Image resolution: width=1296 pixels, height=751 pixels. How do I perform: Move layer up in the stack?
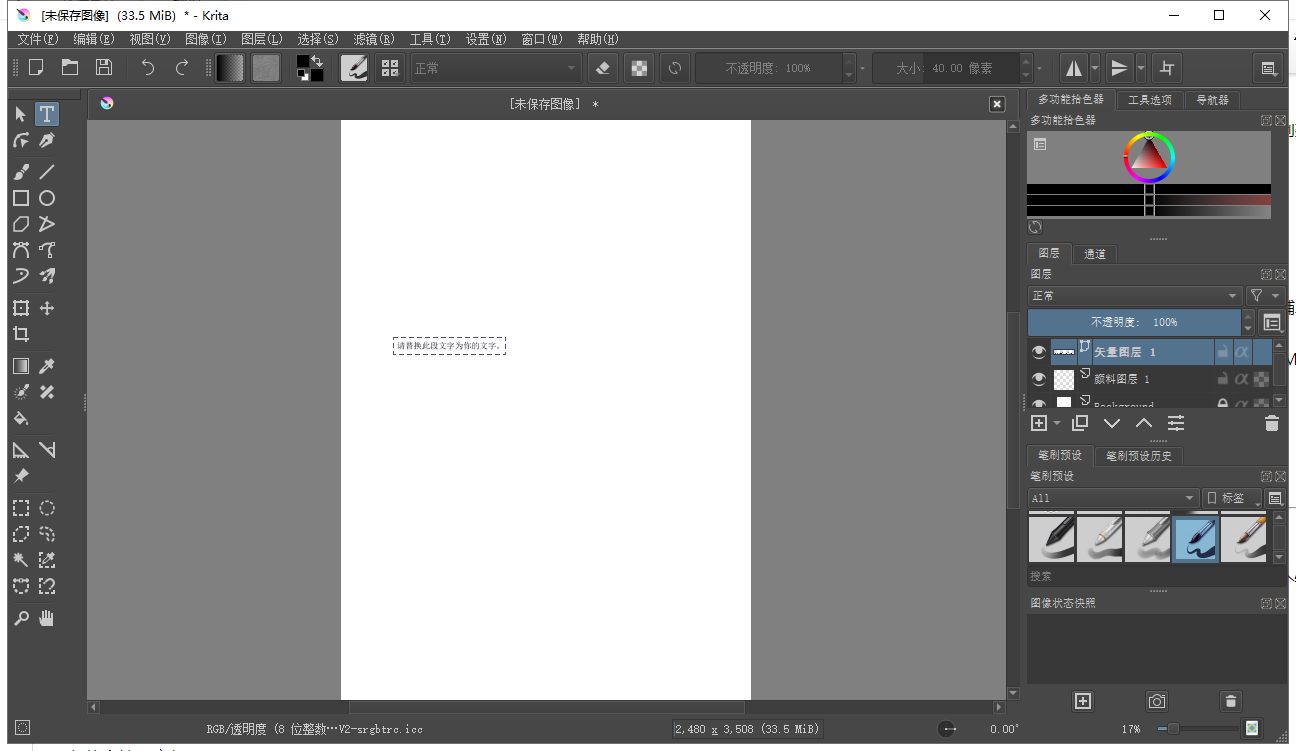point(1144,424)
